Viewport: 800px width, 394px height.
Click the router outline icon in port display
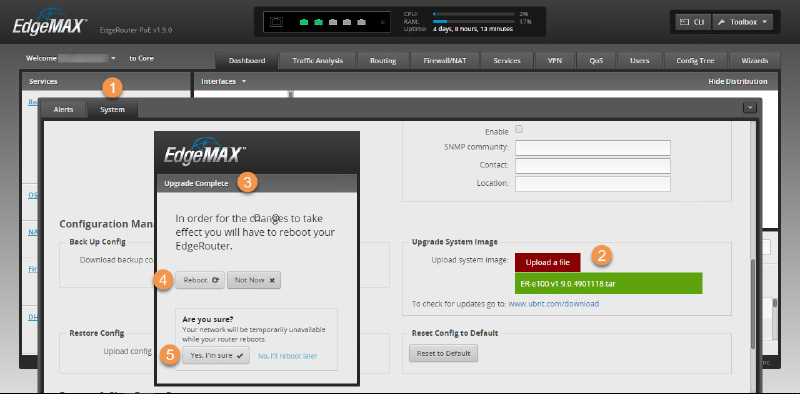276,22
